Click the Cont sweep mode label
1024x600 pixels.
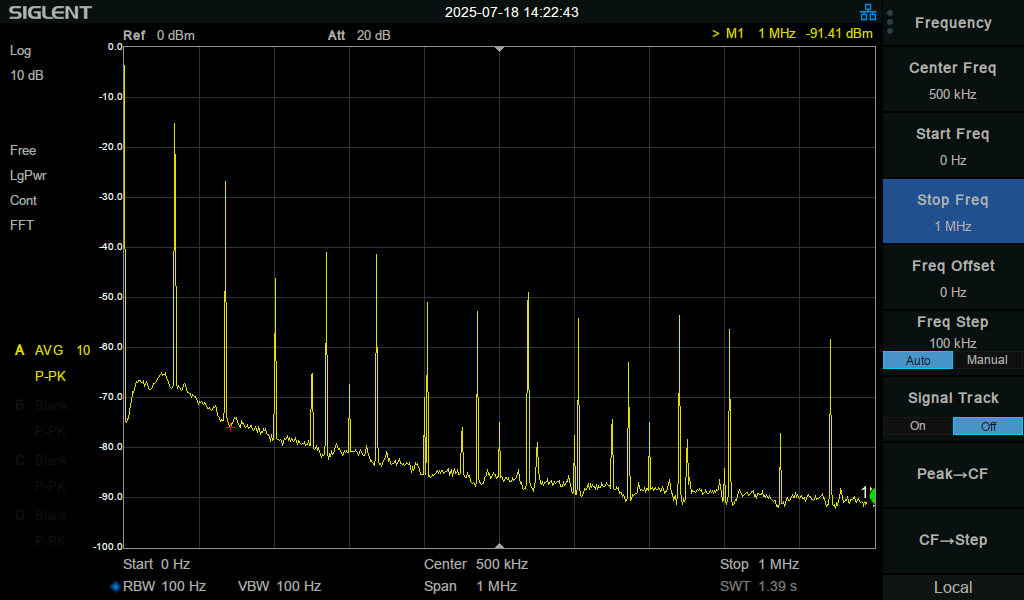(x=24, y=200)
